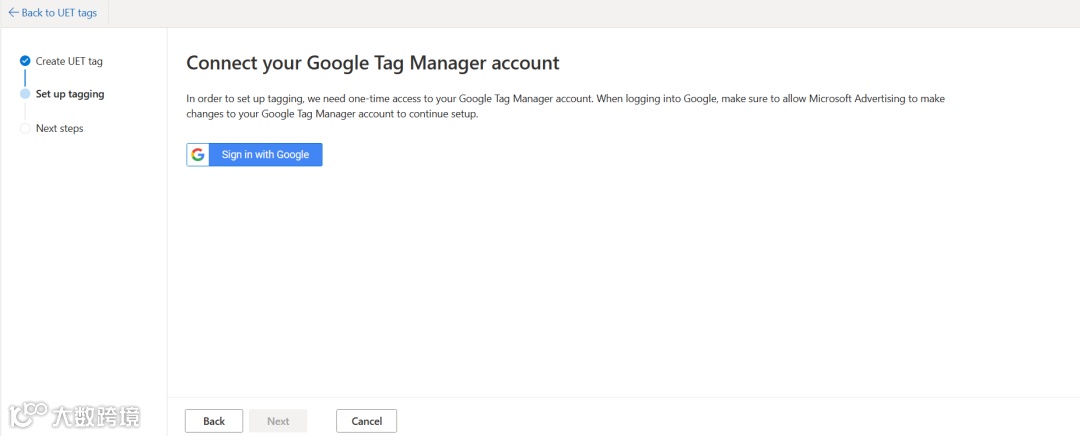Click the line connecting Create UET tag and Set up tagging
This screenshot has width=1080, height=436.
tap(25, 77)
